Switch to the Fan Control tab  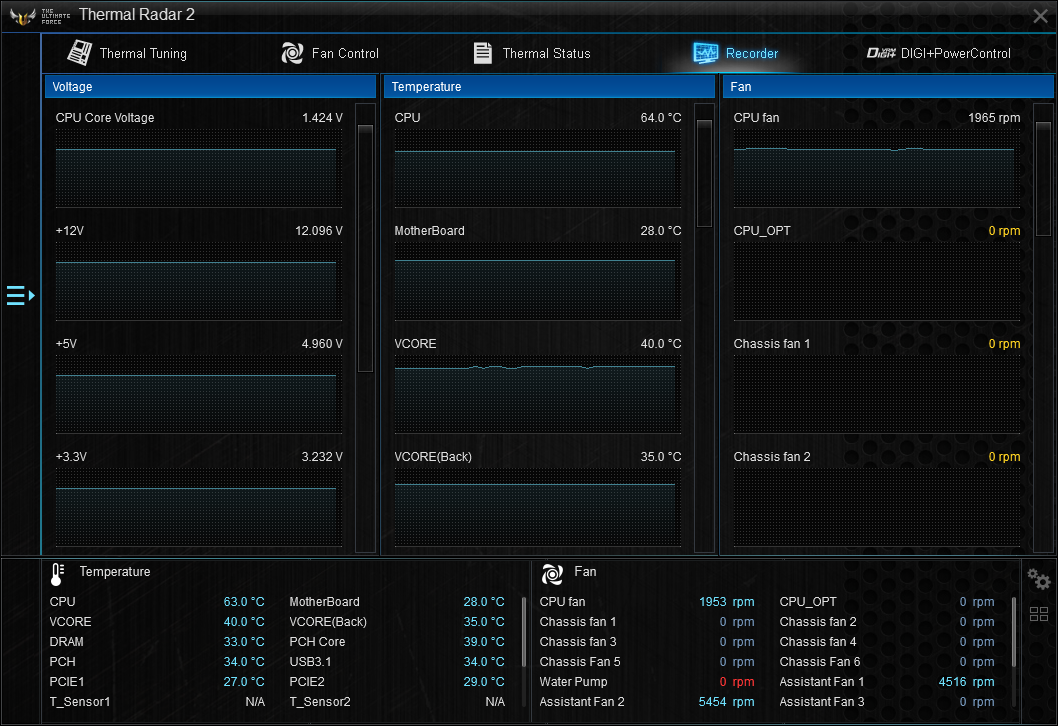330,53
